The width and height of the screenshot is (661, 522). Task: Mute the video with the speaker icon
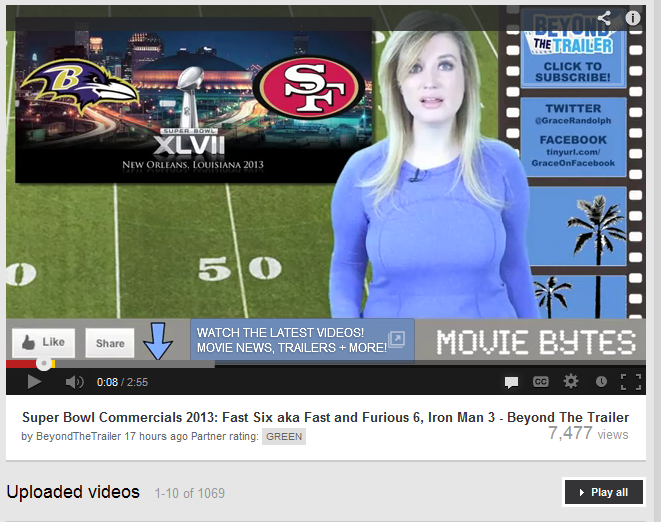click(x=75, y=382)
